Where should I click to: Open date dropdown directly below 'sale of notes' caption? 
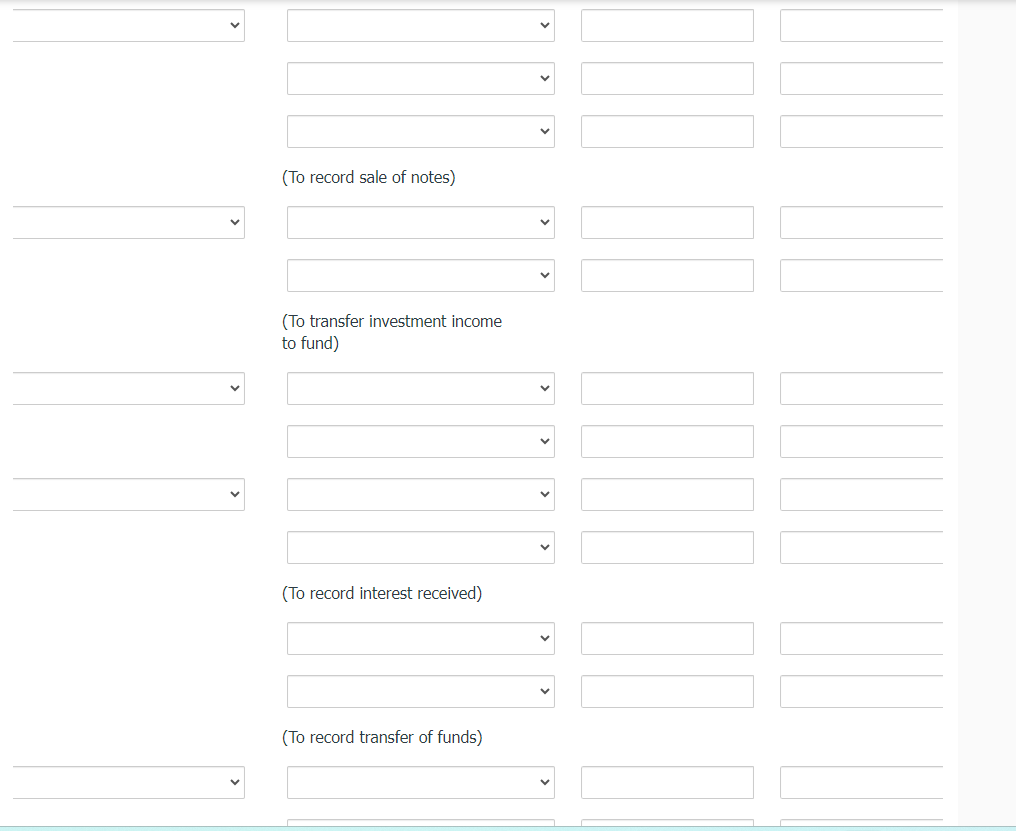[128, 222]
